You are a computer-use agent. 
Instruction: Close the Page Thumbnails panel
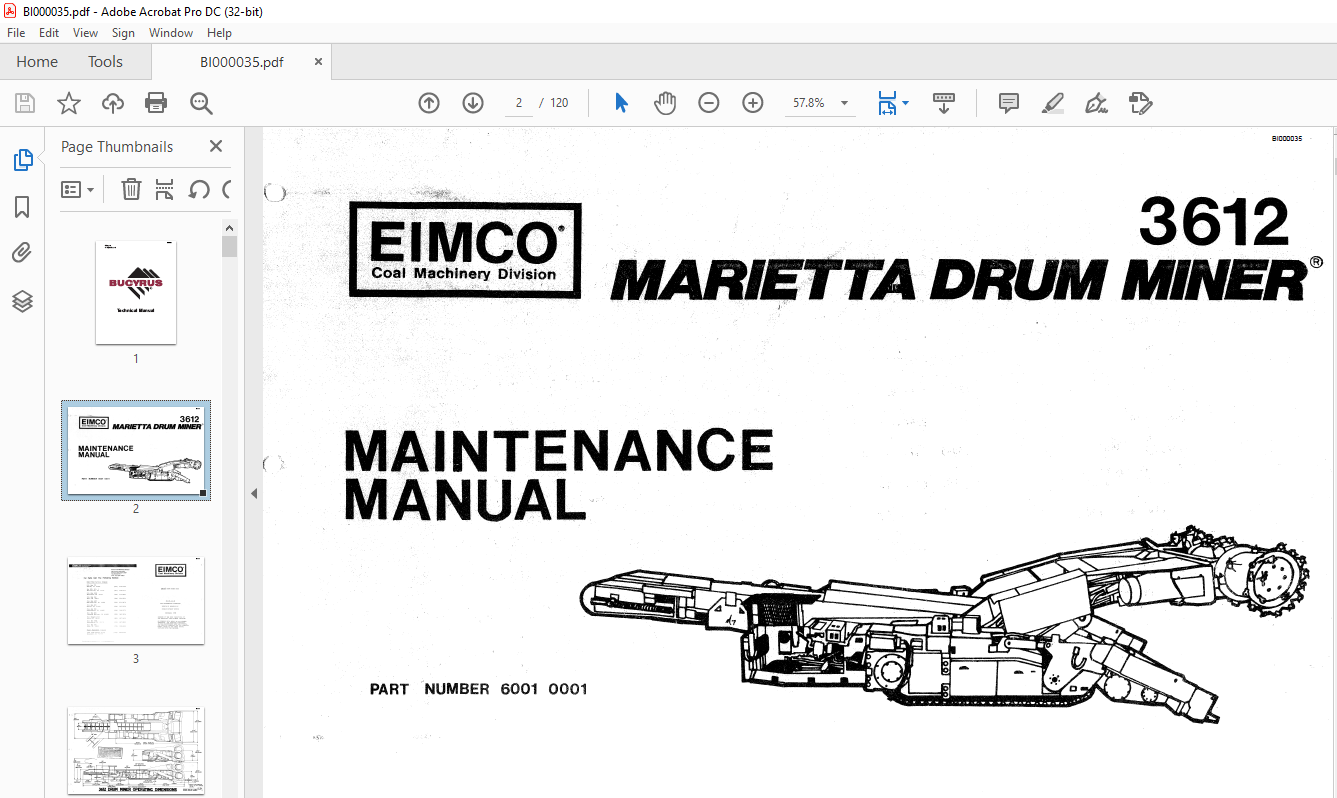pyautogui.click(x=215, y=147)
